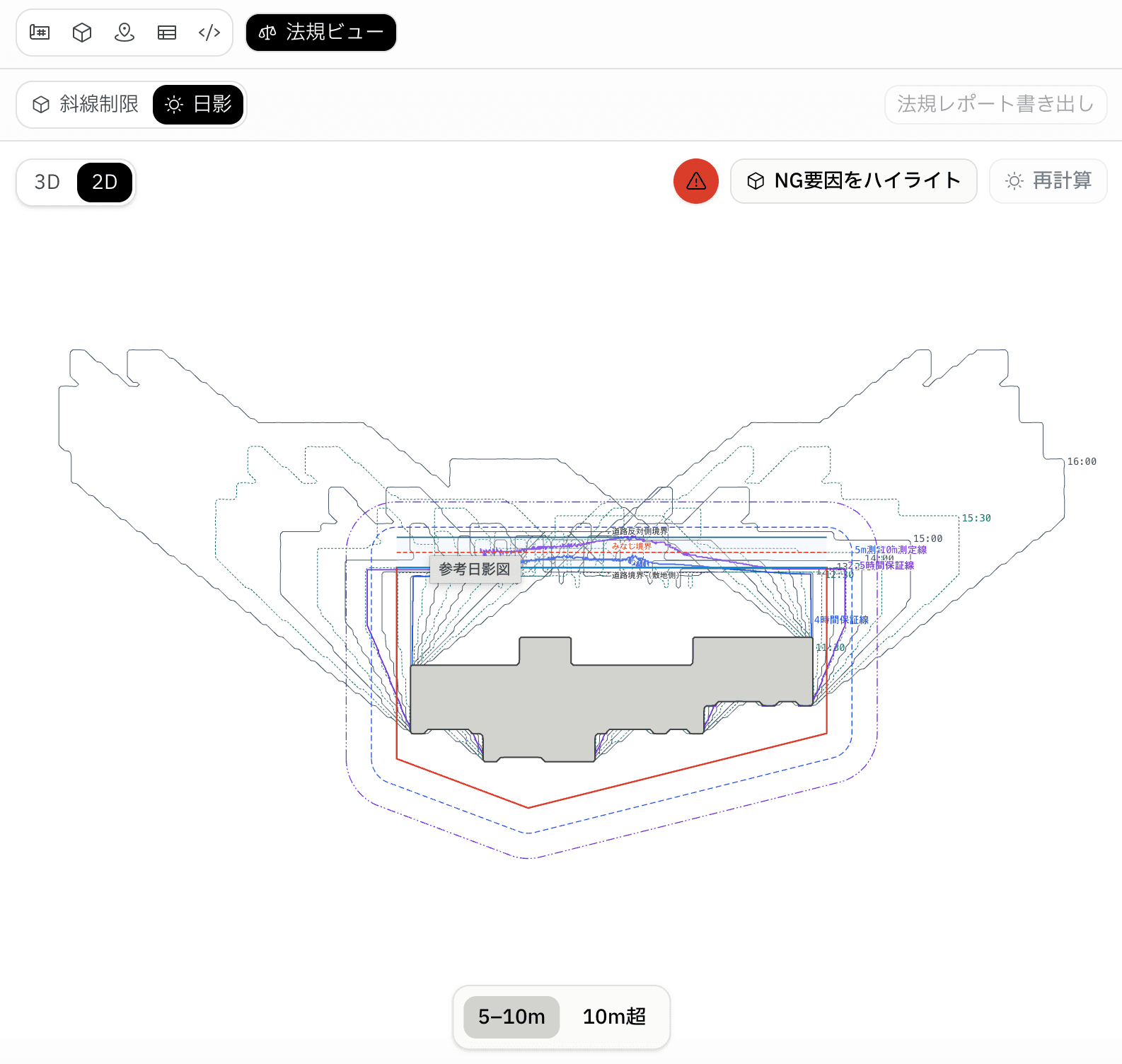Screen dimensions: 1122x1064
Task: Click the 道路反対側境界 label
Action: pos(640,531)
